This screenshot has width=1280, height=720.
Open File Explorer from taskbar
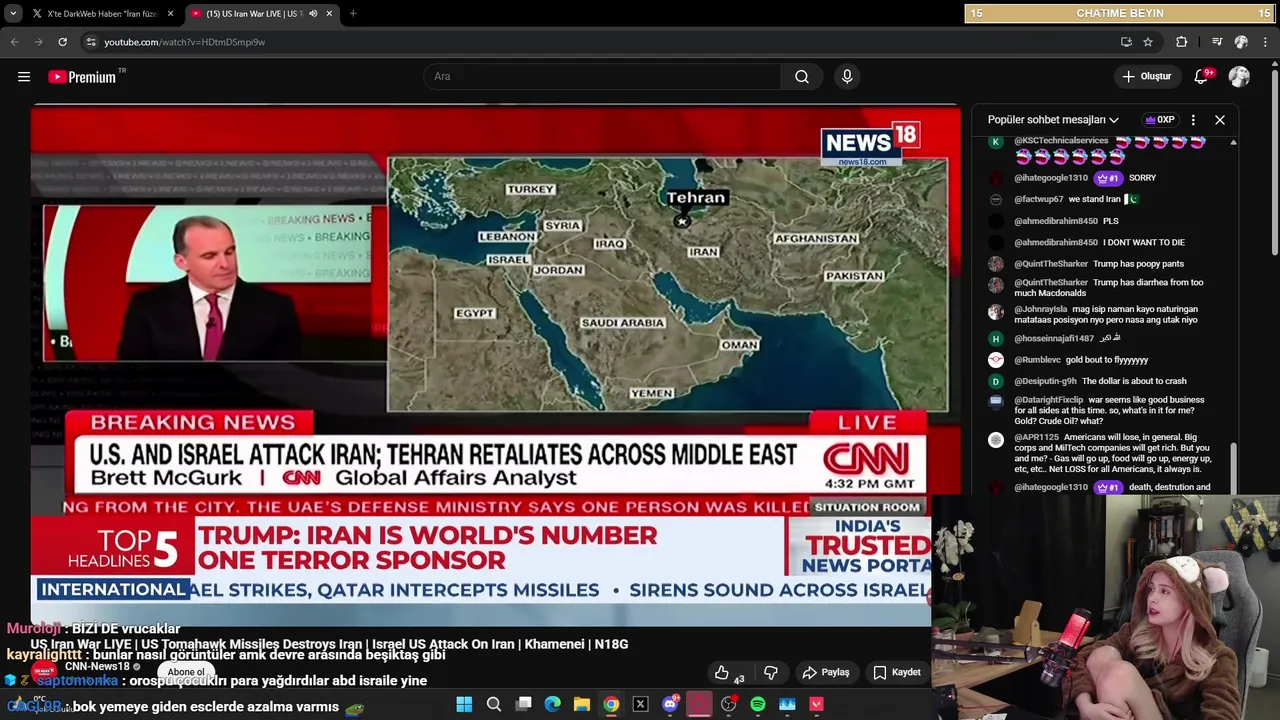pos(582,705)
